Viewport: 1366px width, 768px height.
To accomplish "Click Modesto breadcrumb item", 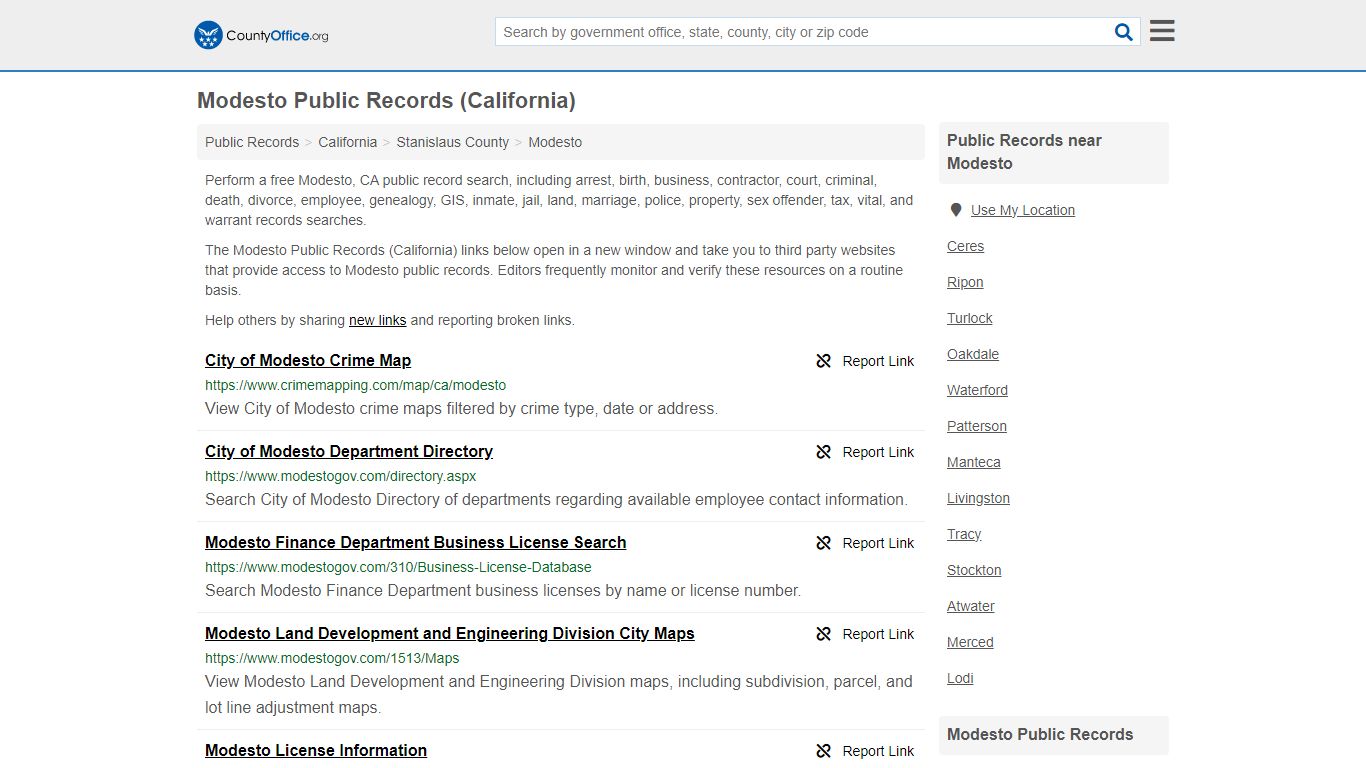I will pos(555,142).
